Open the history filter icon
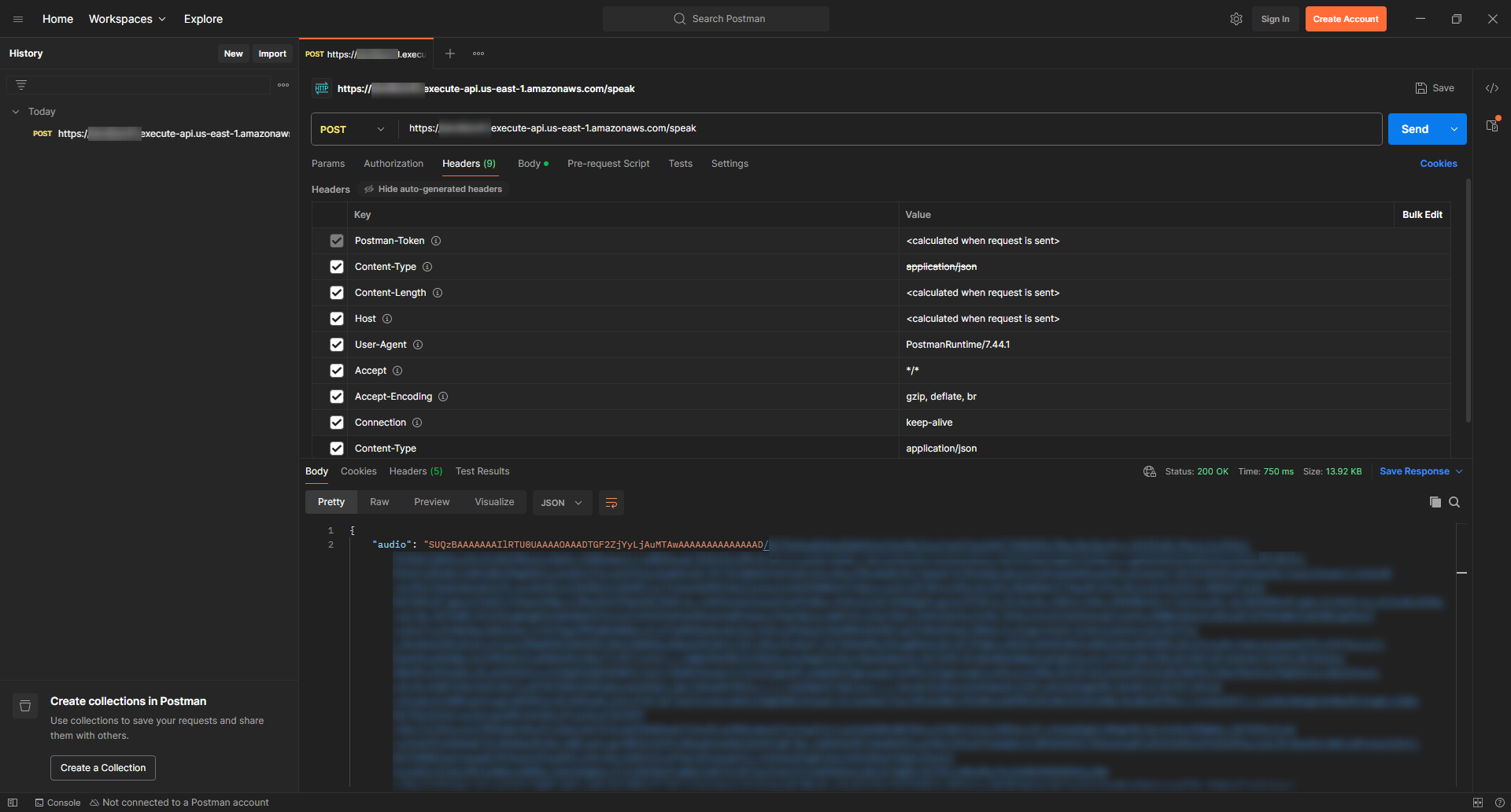Screen dimensions: 1511x812 pyautogui.click(x=21, y=85)
